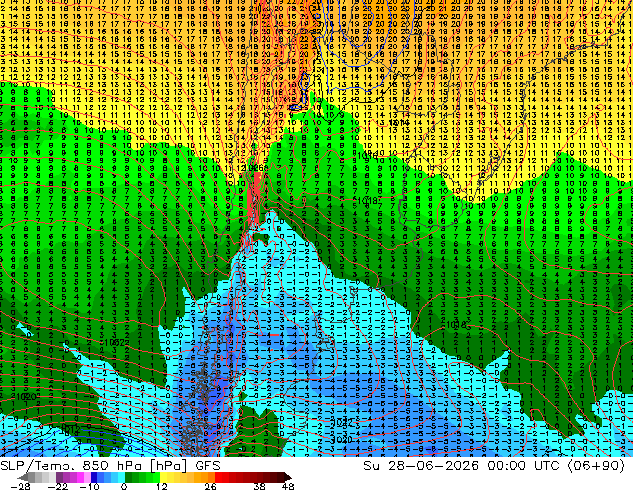Click the '-28' legend value
Viewport: 634px width, 490px height.
tap(21, 486)
